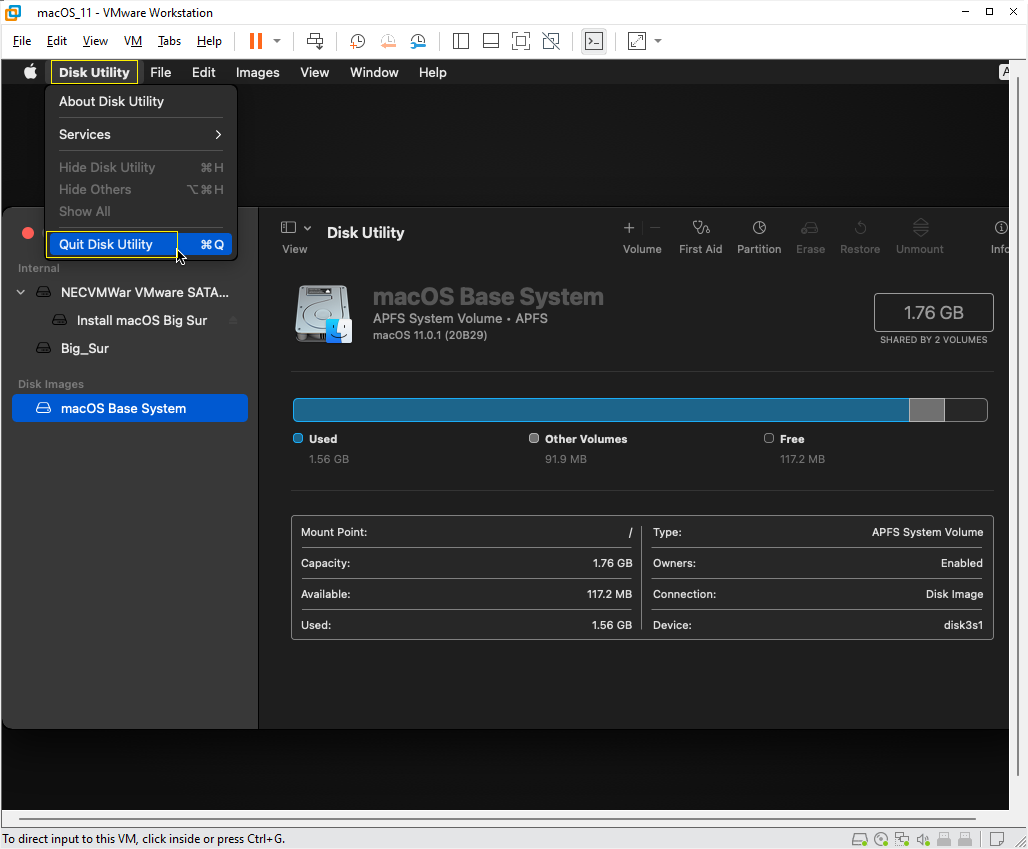
Task: Revert virtual machine to previous snapshot icon
Action: point(388,41)
